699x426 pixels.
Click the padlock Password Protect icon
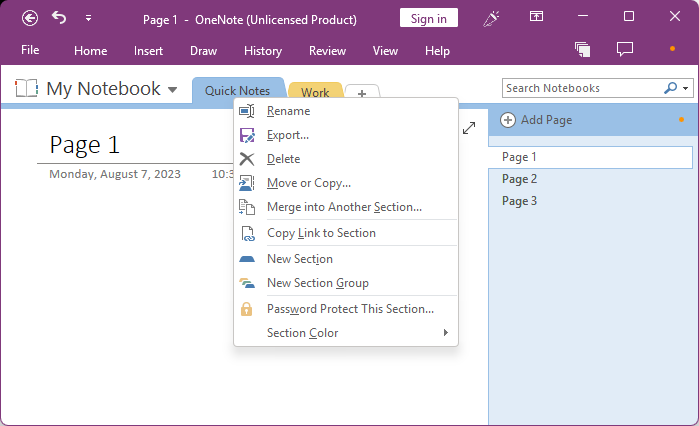pyautogui.click(x=247, y=309)
